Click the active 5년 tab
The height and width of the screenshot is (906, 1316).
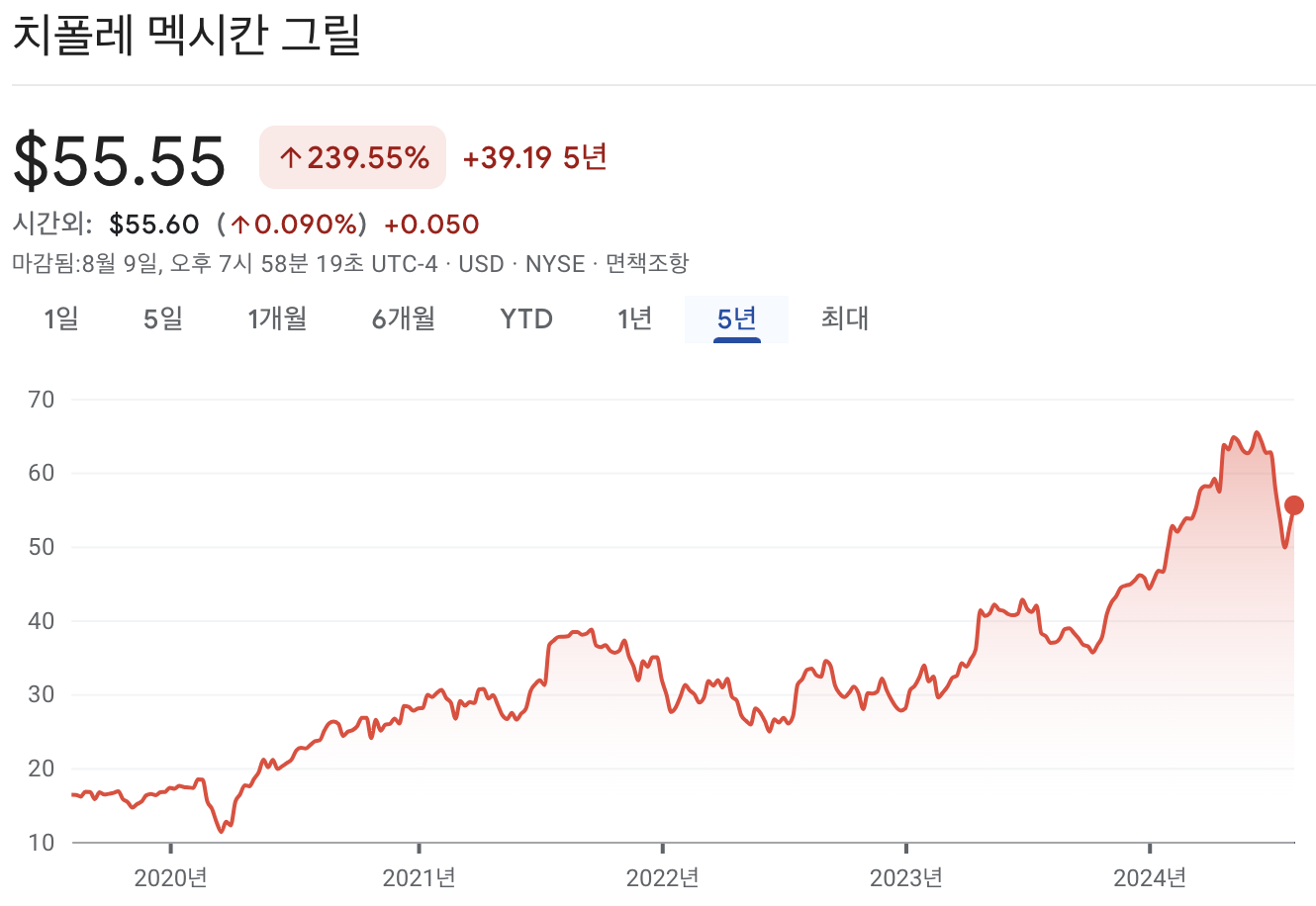736,318
